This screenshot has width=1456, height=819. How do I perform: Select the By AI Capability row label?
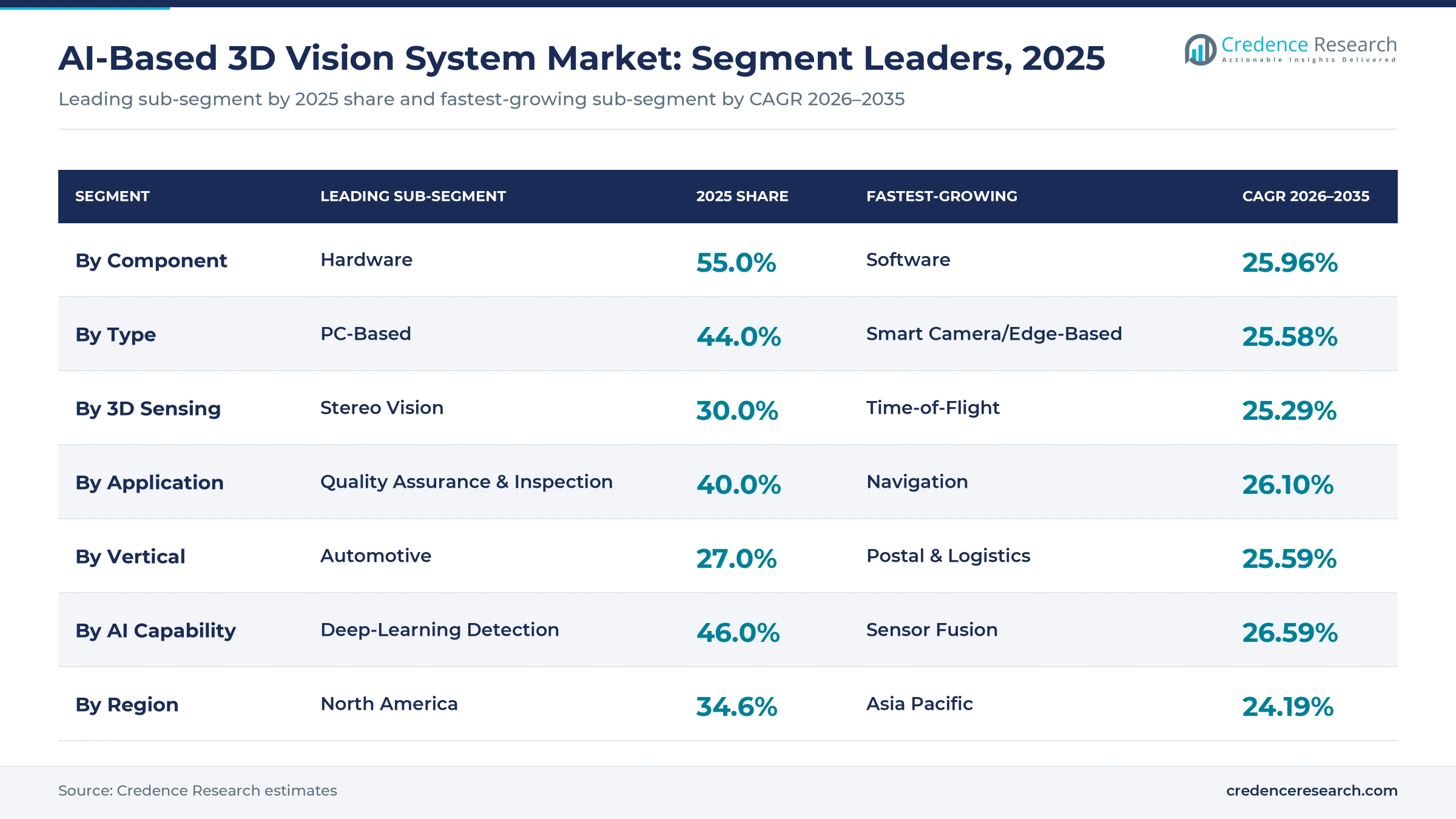pyautogui.click(x=155, y=631)
